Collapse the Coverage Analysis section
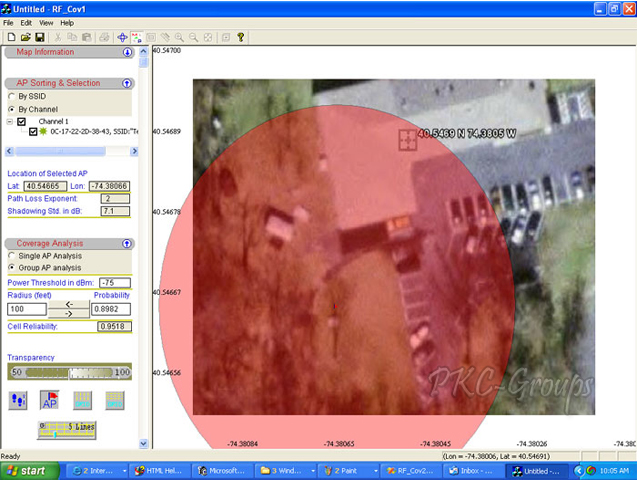 [127, 244]
